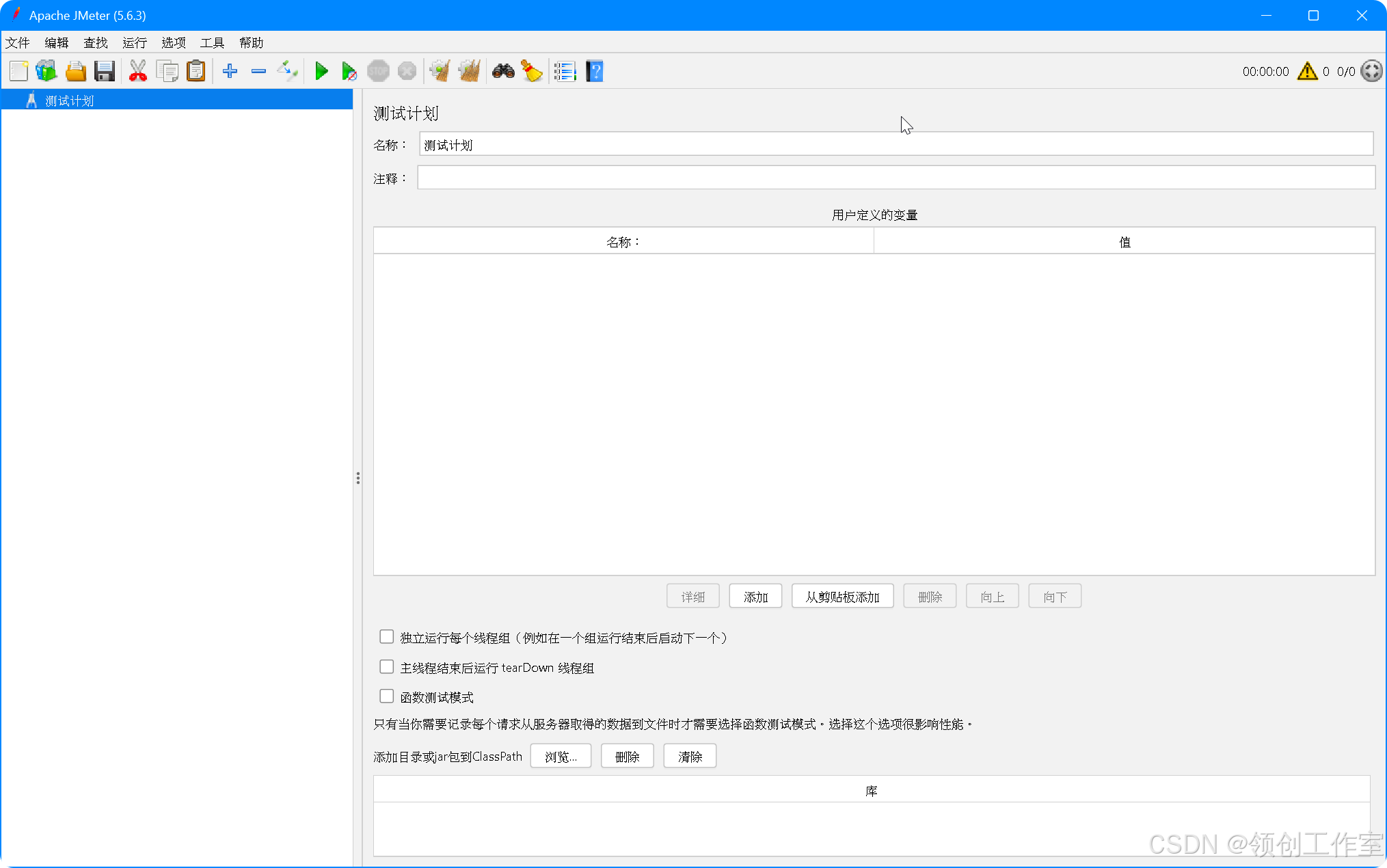Paste element from clipboard icon
1387x868 pixels.
pos(196,70)
